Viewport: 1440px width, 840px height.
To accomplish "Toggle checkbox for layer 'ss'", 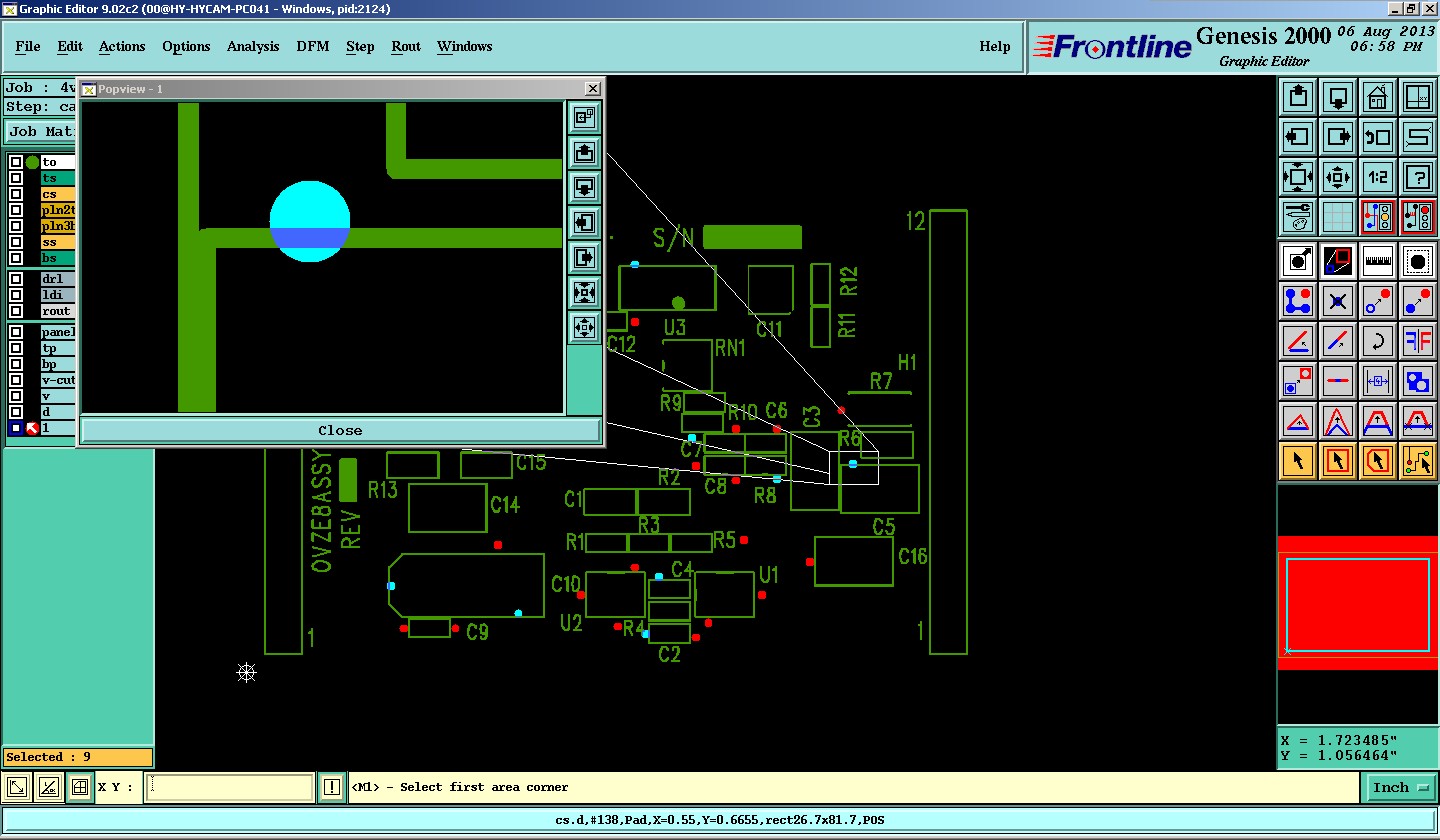I will (x=16, y=242).
